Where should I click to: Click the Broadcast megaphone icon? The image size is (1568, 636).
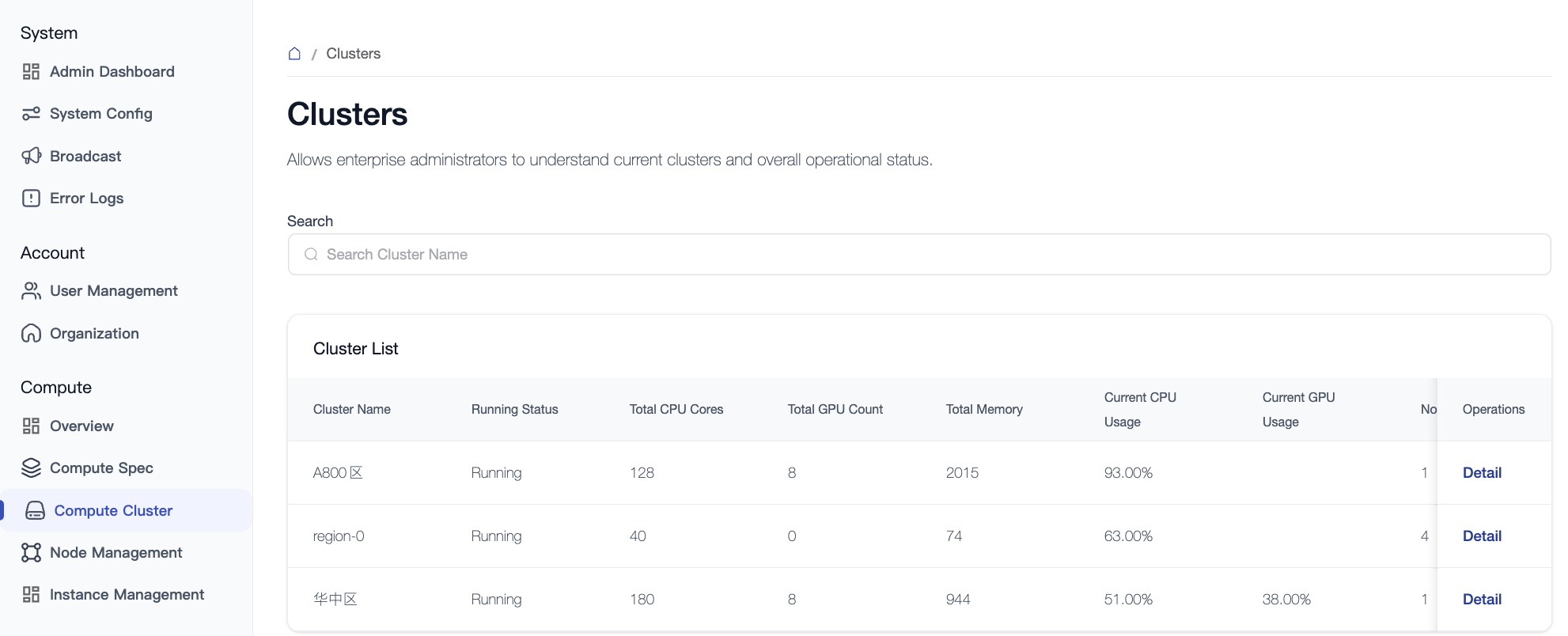click(x=31, y=156)
